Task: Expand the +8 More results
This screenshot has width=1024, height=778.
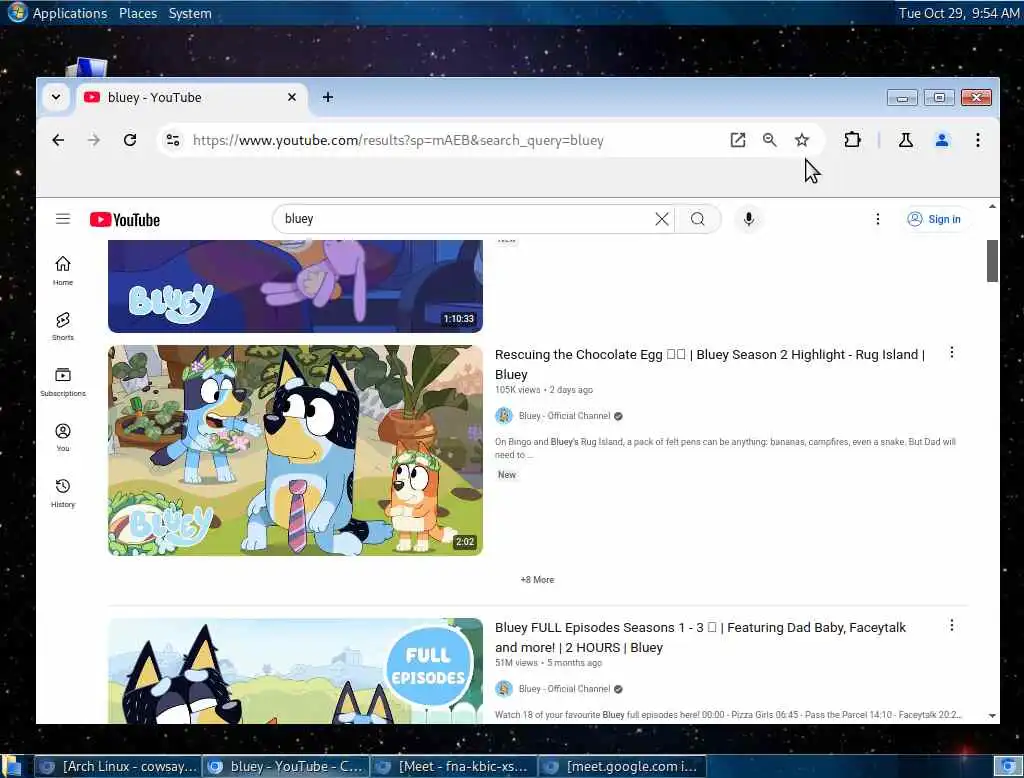Action: (537, 579)
